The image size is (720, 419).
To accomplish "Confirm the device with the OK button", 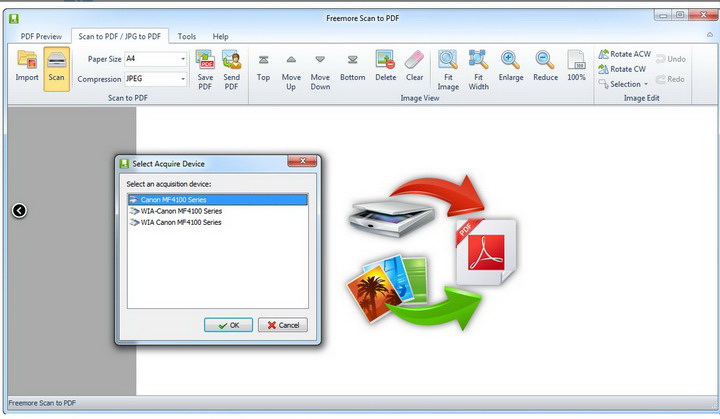I will click(x=228, y=325).
